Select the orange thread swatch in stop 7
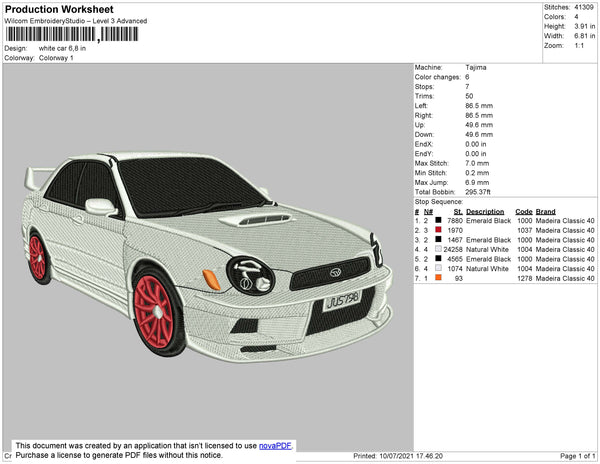Screen dimensions: 600x464 click(438, 278)
